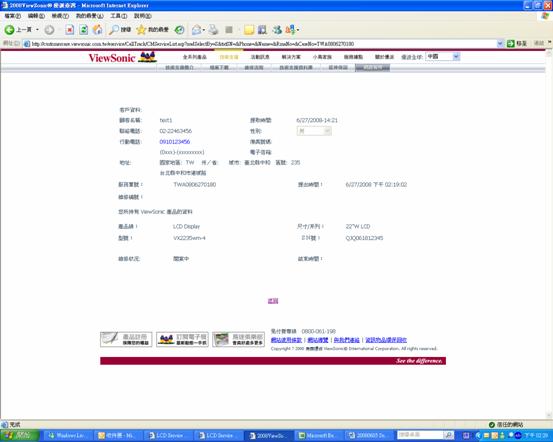Click the taskbar search magnifier button
Screen dimensions: 553x442
coord(449,435)
